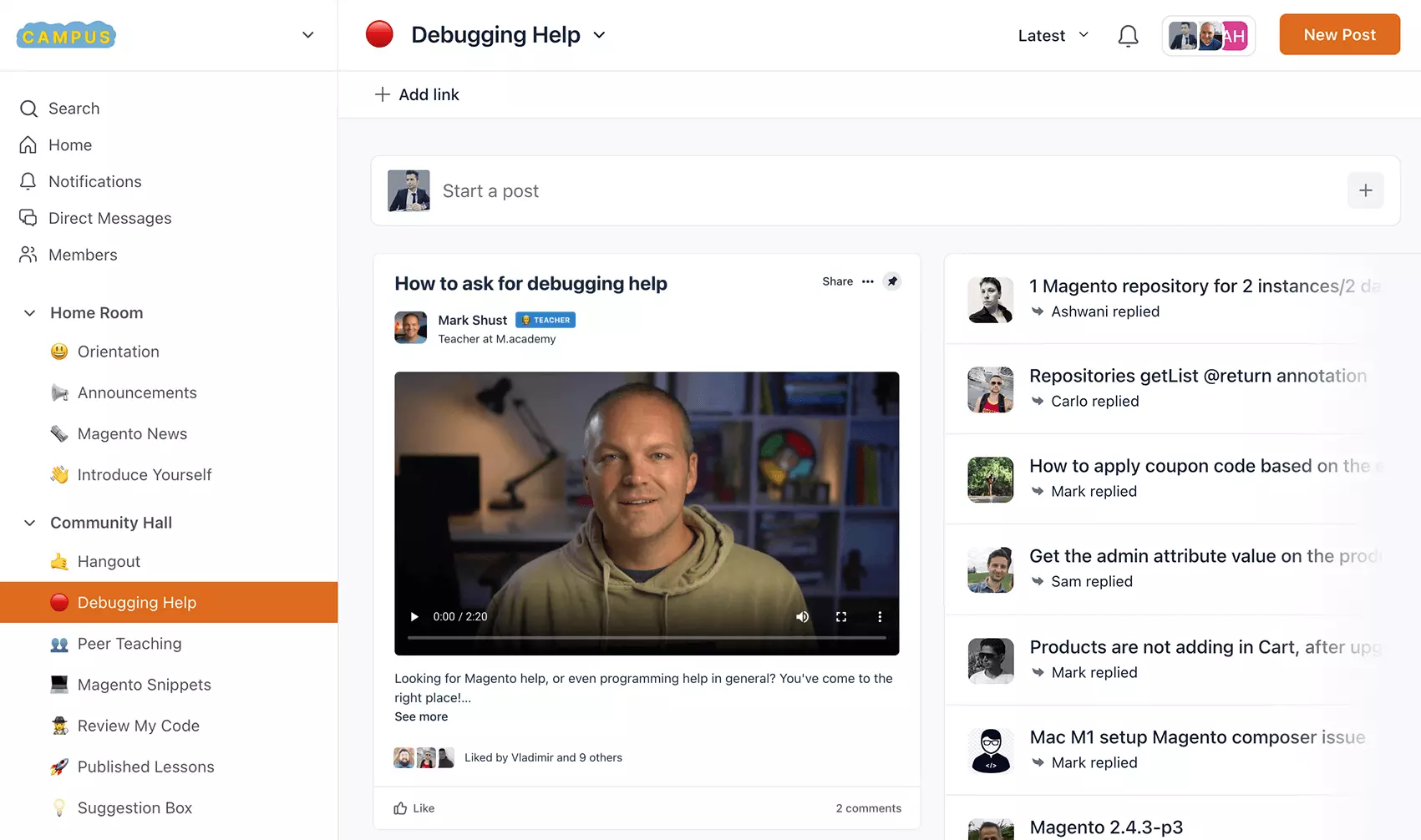Mute the video with the volume icon
Viewport: 1421px width, 840px height.
coord(802,617)
